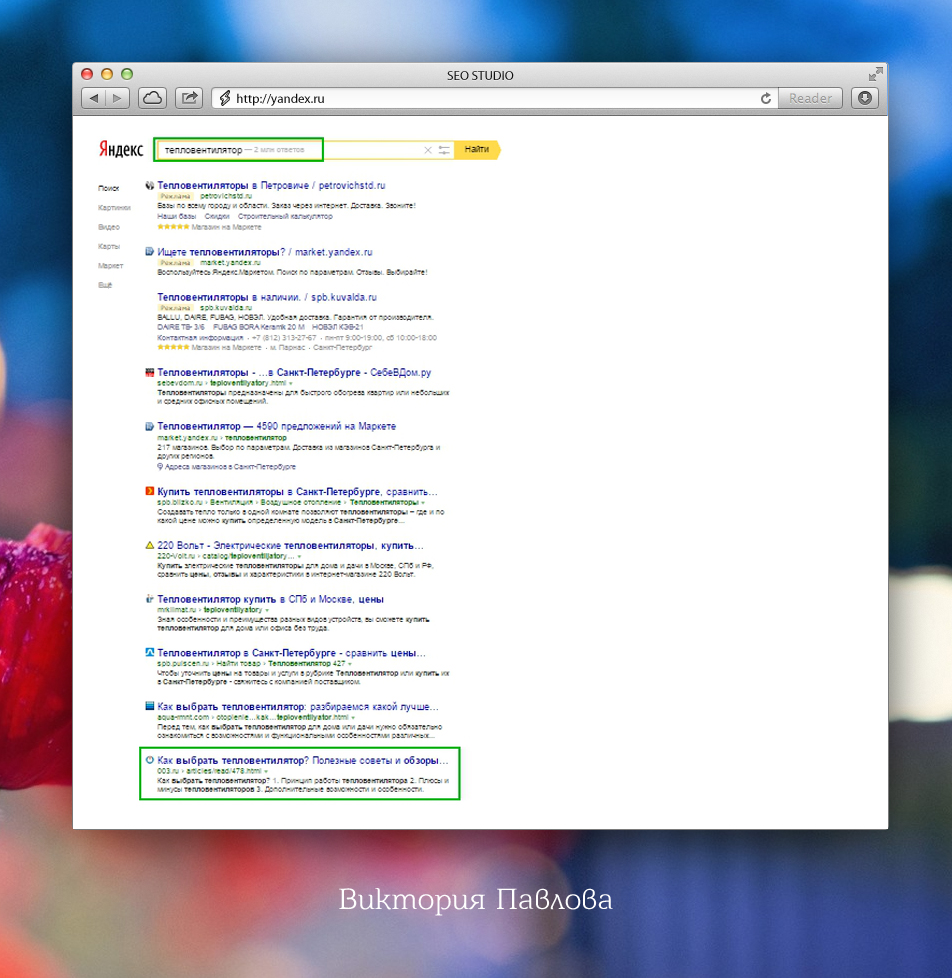This screenshot has width=952, height=978.
Task: Click the 'Найти товар' breadcrumb under pulscen result
Action: [238, 664]
